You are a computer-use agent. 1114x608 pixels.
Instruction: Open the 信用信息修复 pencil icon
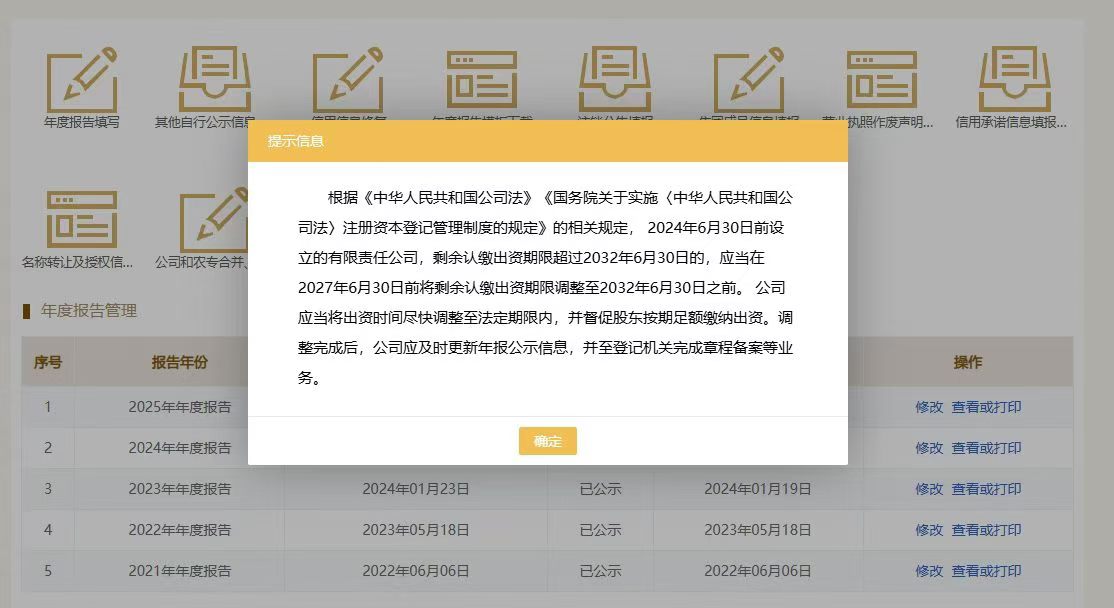(348, 80)
